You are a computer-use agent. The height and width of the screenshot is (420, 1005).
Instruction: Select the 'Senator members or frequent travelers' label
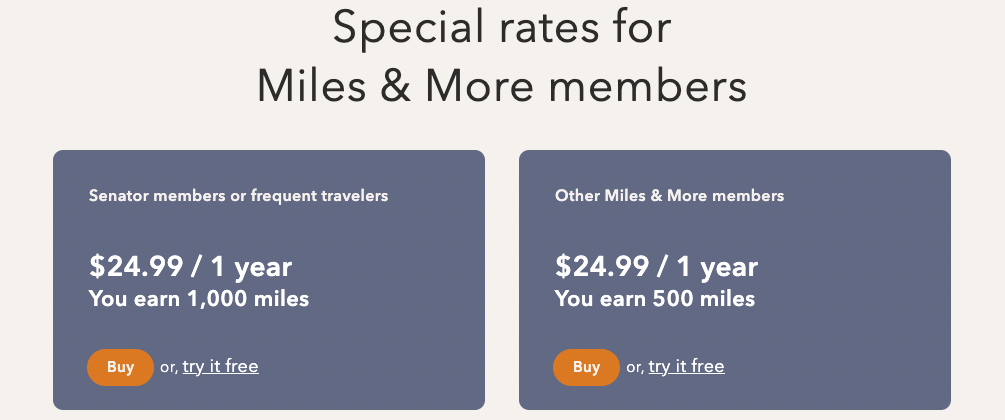(238, 196)
